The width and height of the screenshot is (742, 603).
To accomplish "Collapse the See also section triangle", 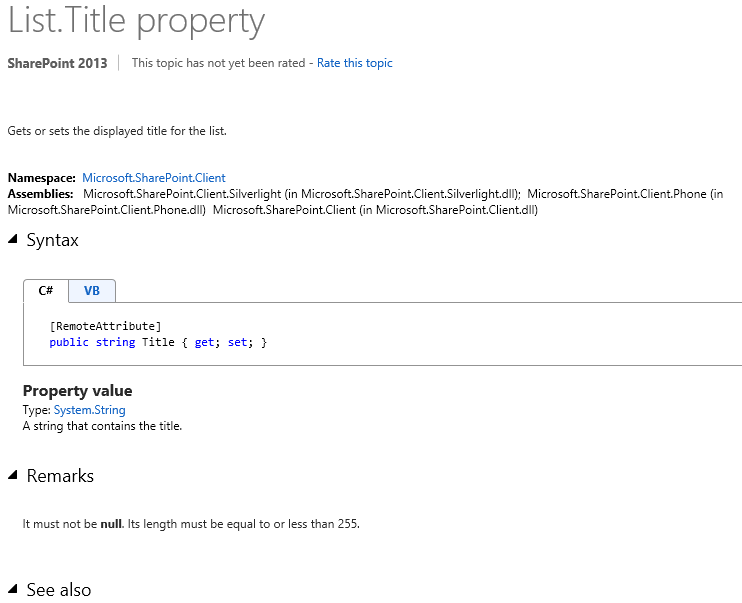I will 13,589.
